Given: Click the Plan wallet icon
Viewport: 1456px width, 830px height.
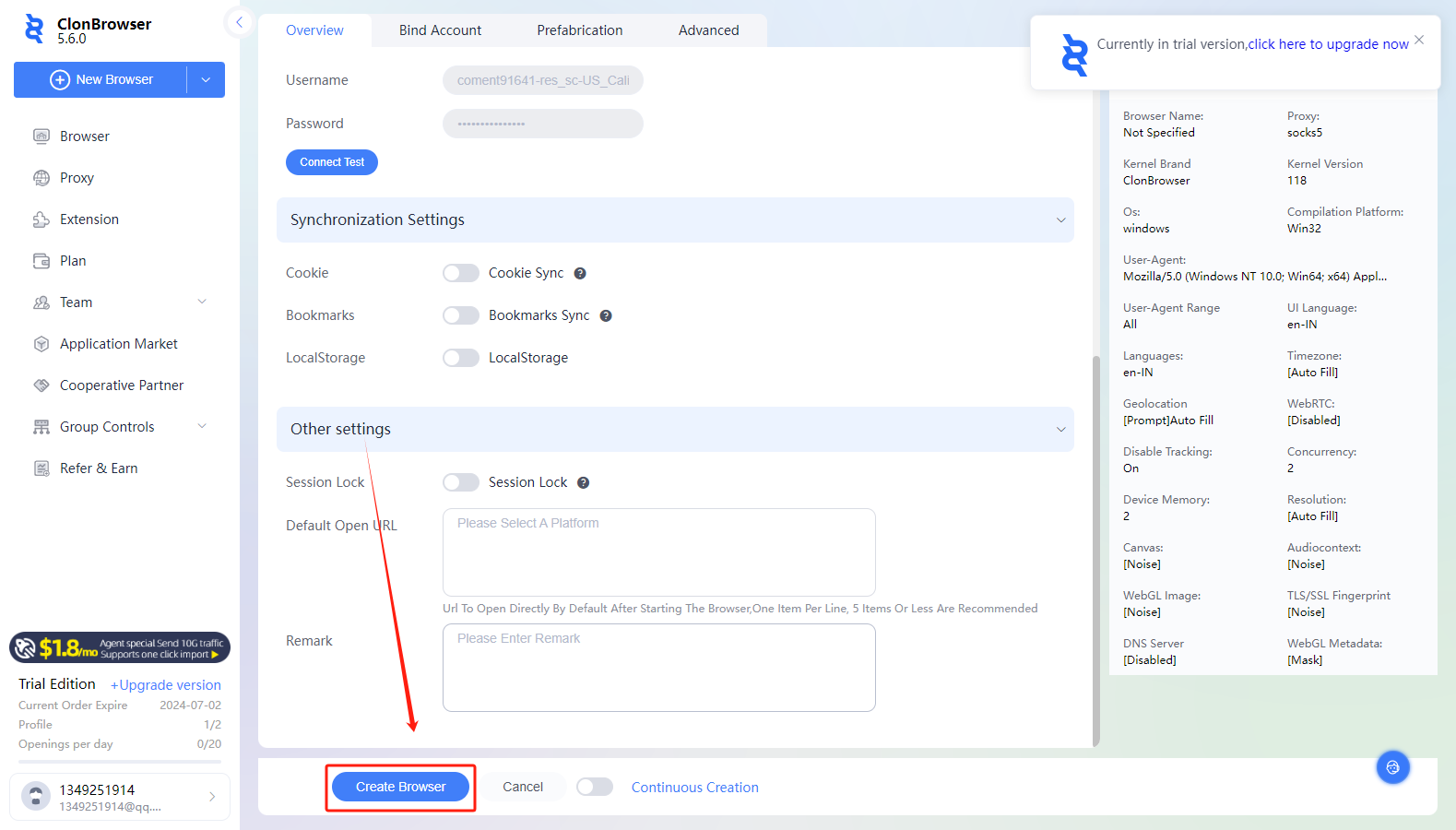Looking at the screenshot, I should click(41, 261).
